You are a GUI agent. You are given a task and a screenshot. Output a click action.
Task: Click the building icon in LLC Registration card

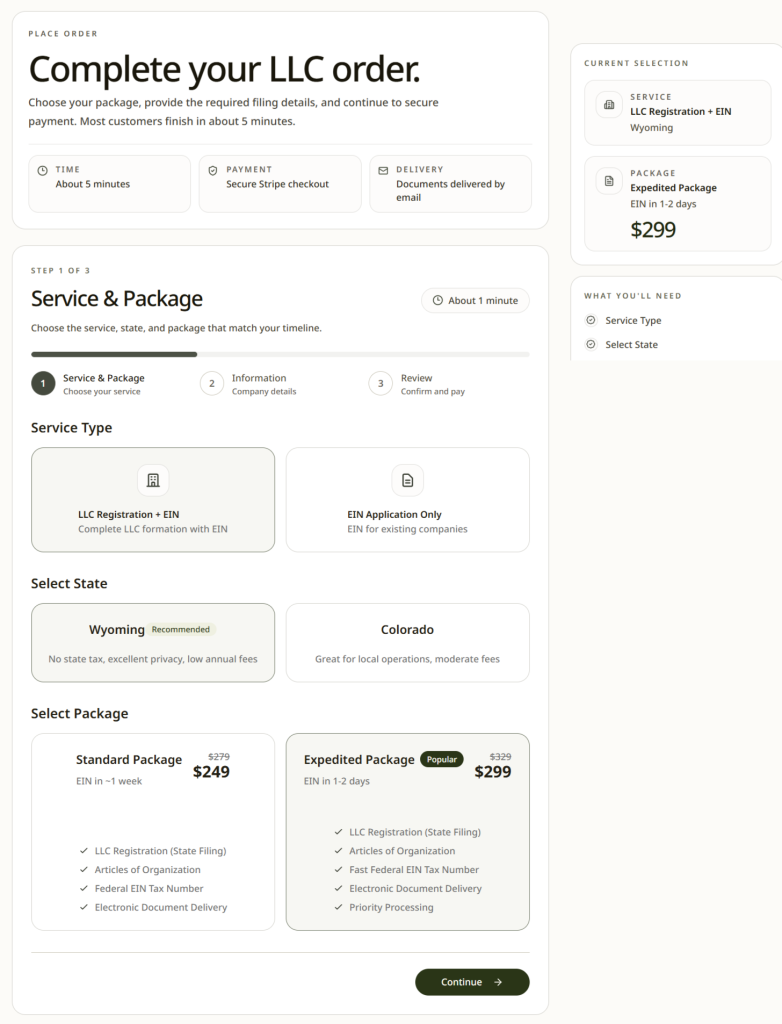[153, 480]
